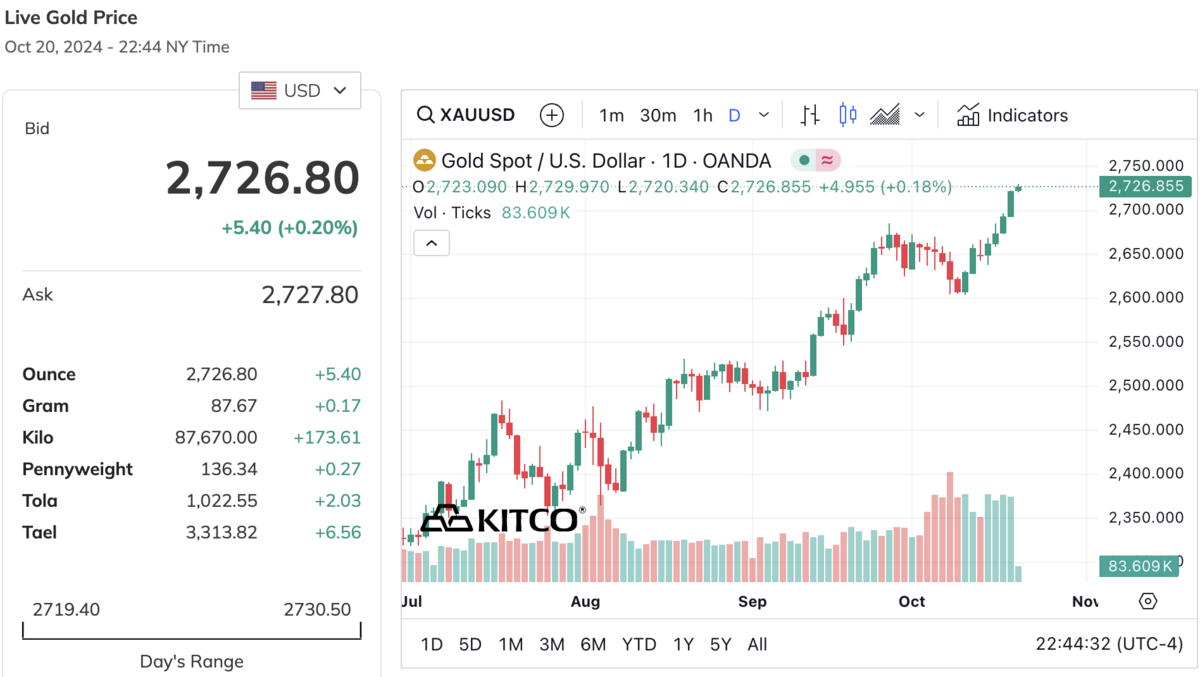Click the 22:44:32 (UTC-4) timezone button
Screen dimensions: 1200x677
pyautogui.click(x=1109, y=644)
